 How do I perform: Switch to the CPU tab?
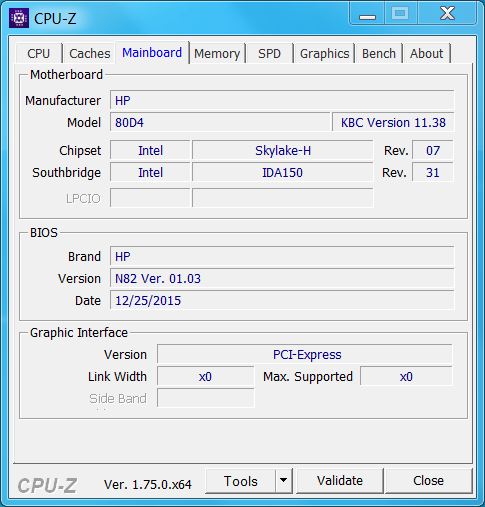[x=39, y=53]
